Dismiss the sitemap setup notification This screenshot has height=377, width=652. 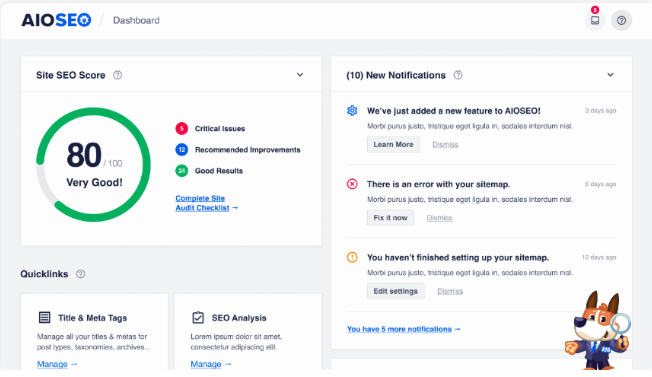tap(450, 291)
